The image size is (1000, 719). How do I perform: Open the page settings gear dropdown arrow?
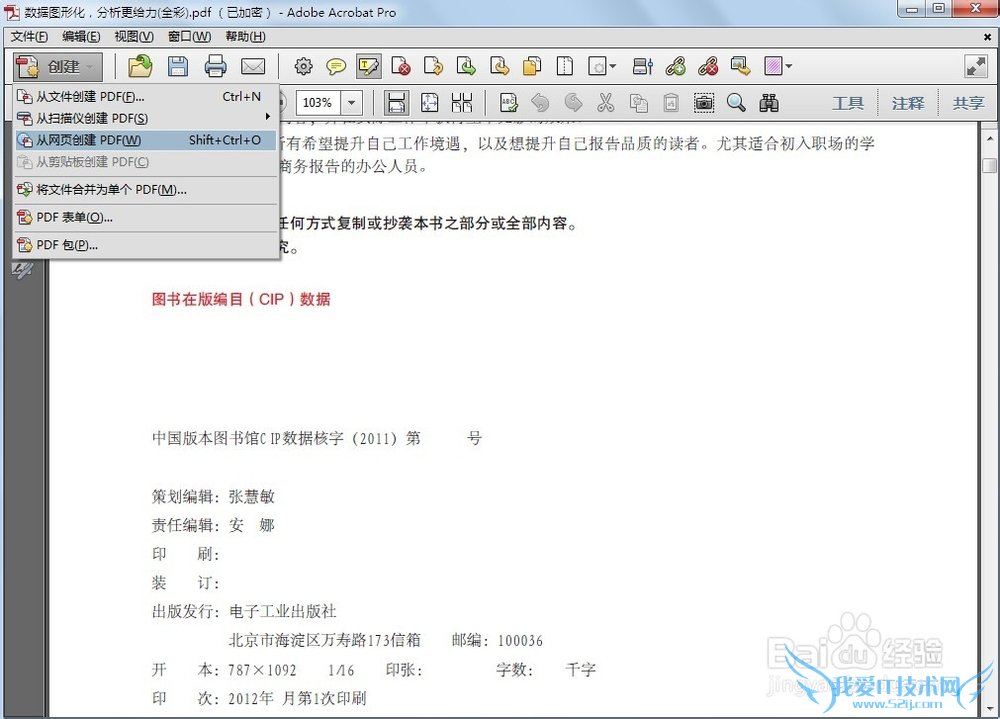(612, 66)
